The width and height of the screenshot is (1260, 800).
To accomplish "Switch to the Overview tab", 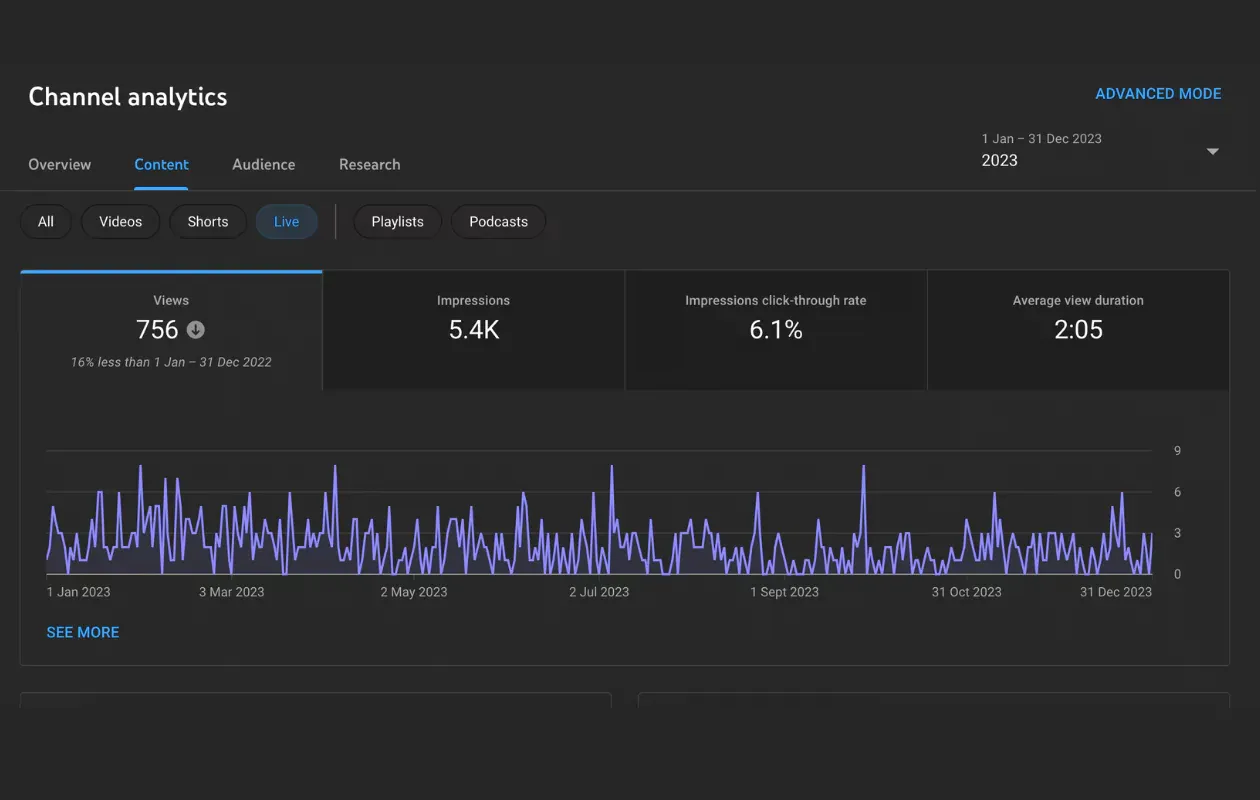I will (x=60, y=164).
